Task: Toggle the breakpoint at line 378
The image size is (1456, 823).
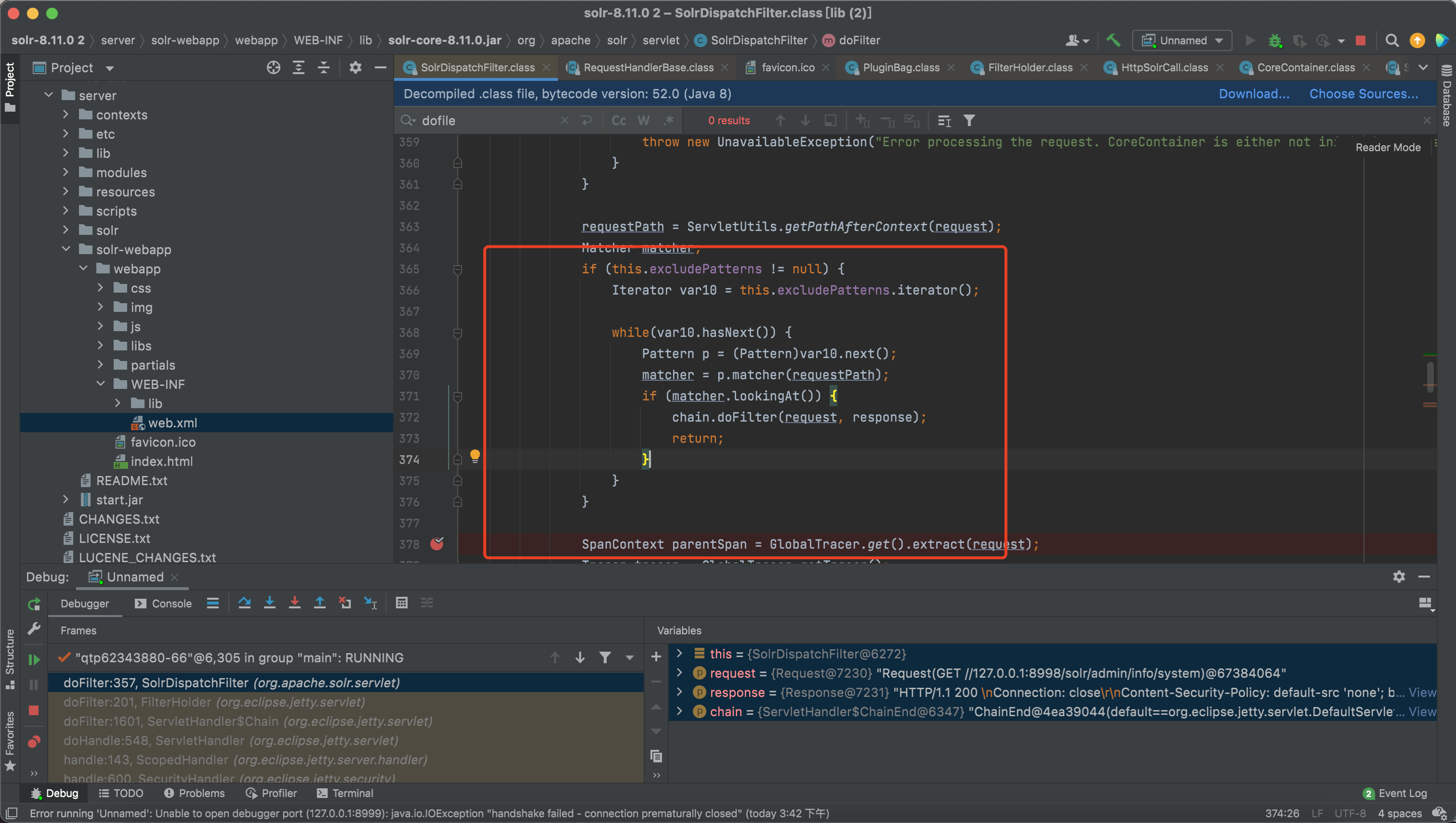Action: 437,543
